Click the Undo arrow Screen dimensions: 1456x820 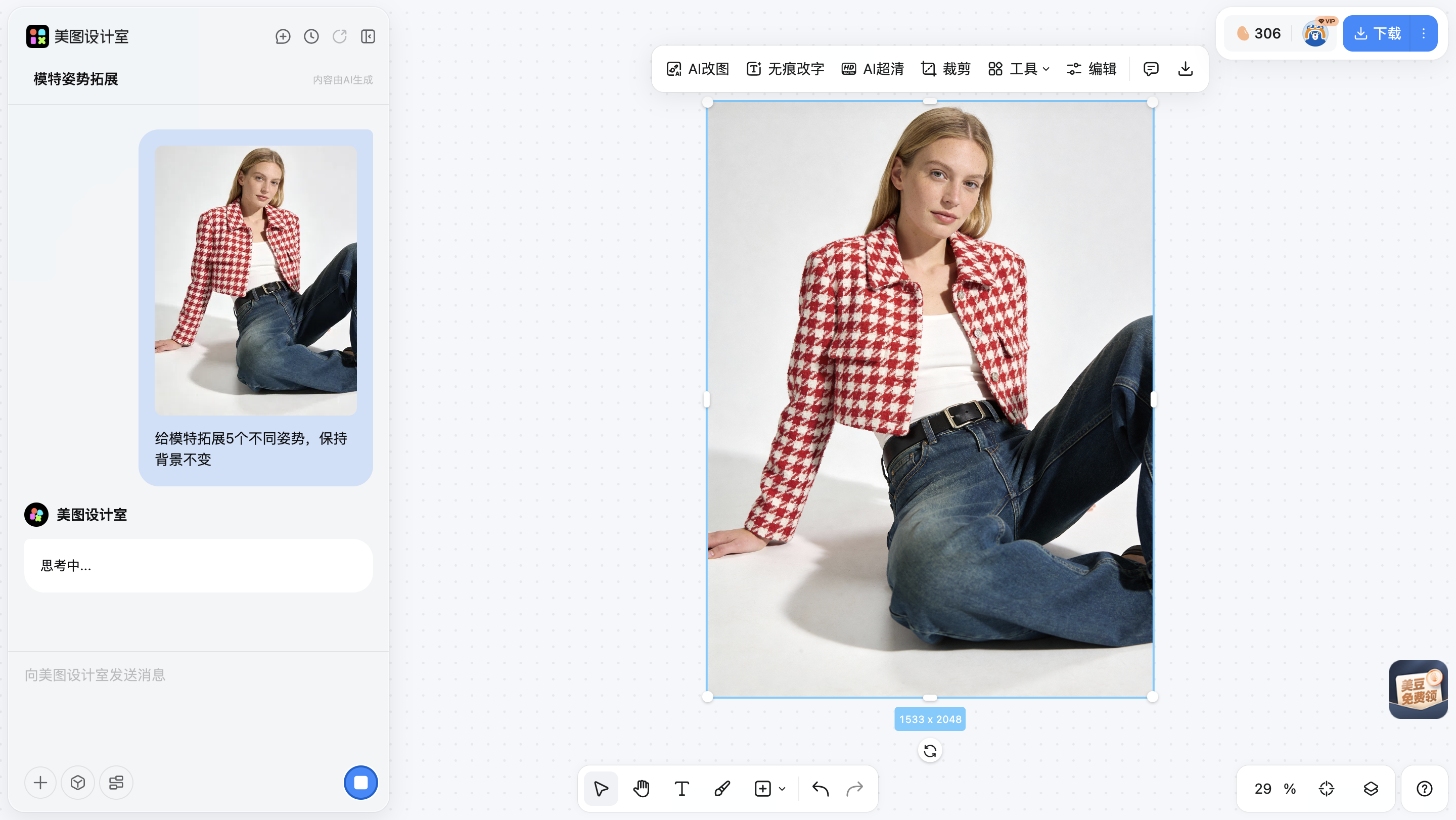pos(820,788)
